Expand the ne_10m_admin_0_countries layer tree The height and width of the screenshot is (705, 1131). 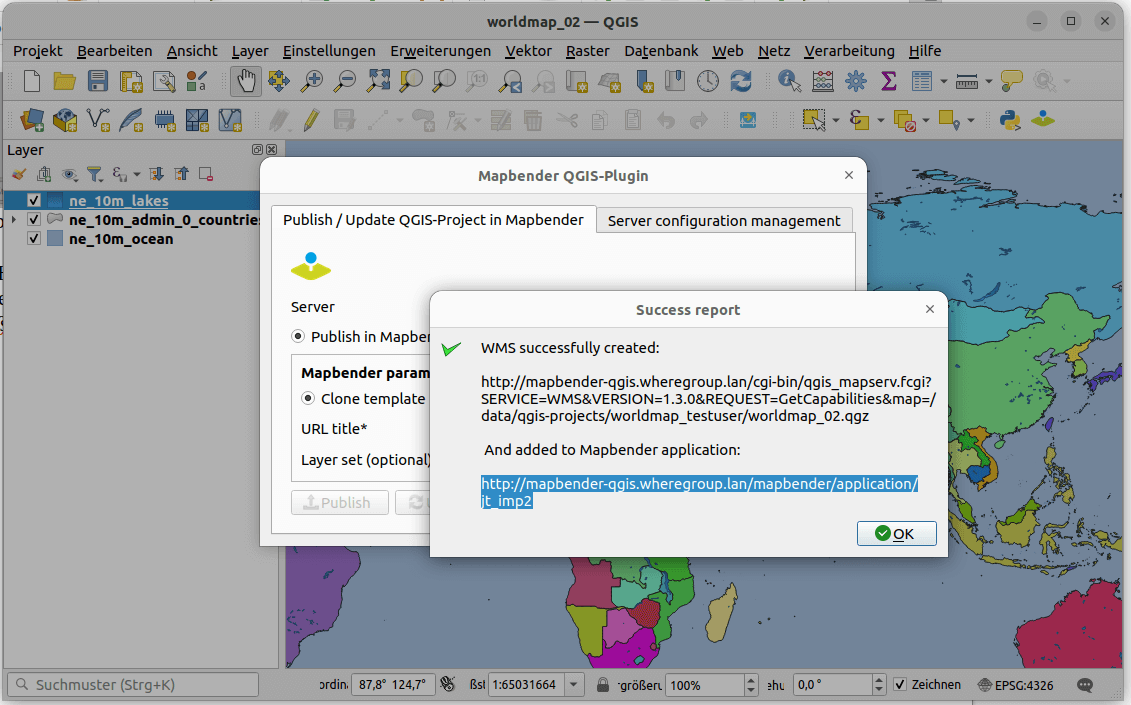[13, 220]
